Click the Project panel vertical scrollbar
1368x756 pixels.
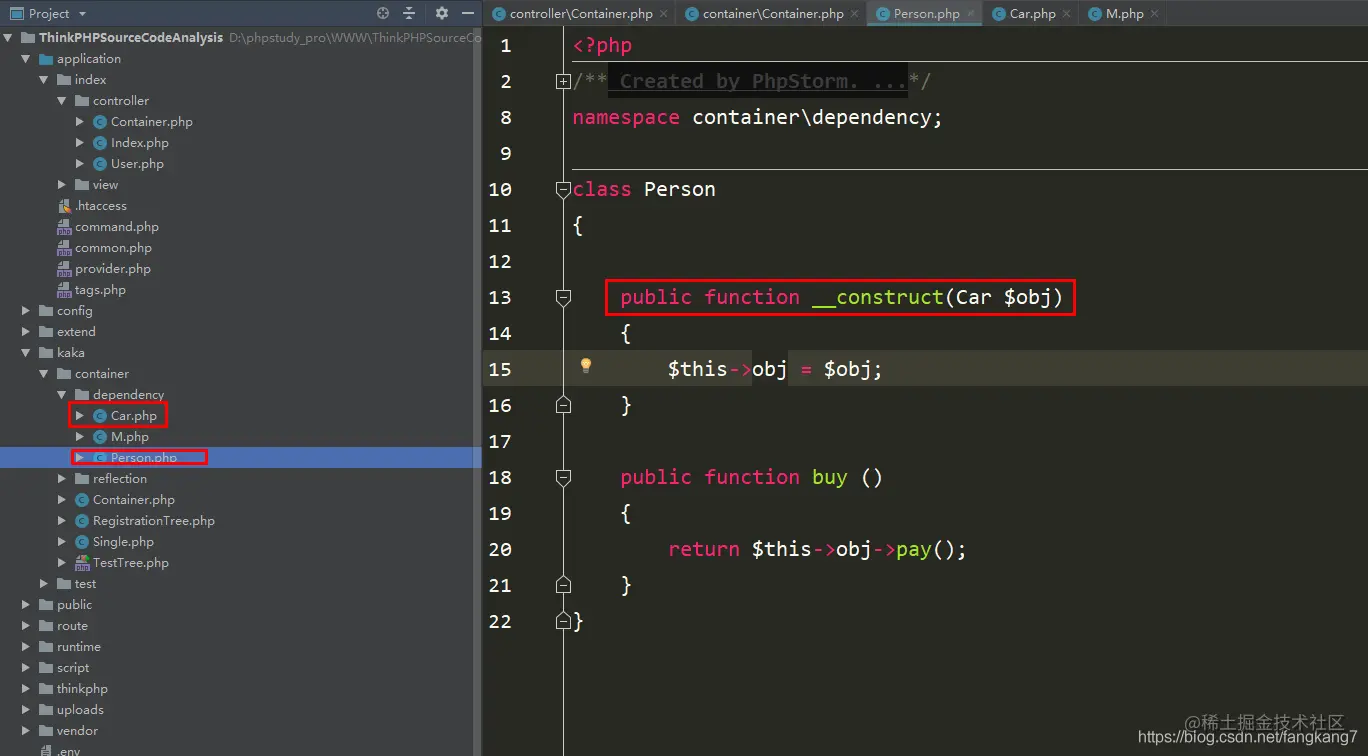[x=477, y=390]
